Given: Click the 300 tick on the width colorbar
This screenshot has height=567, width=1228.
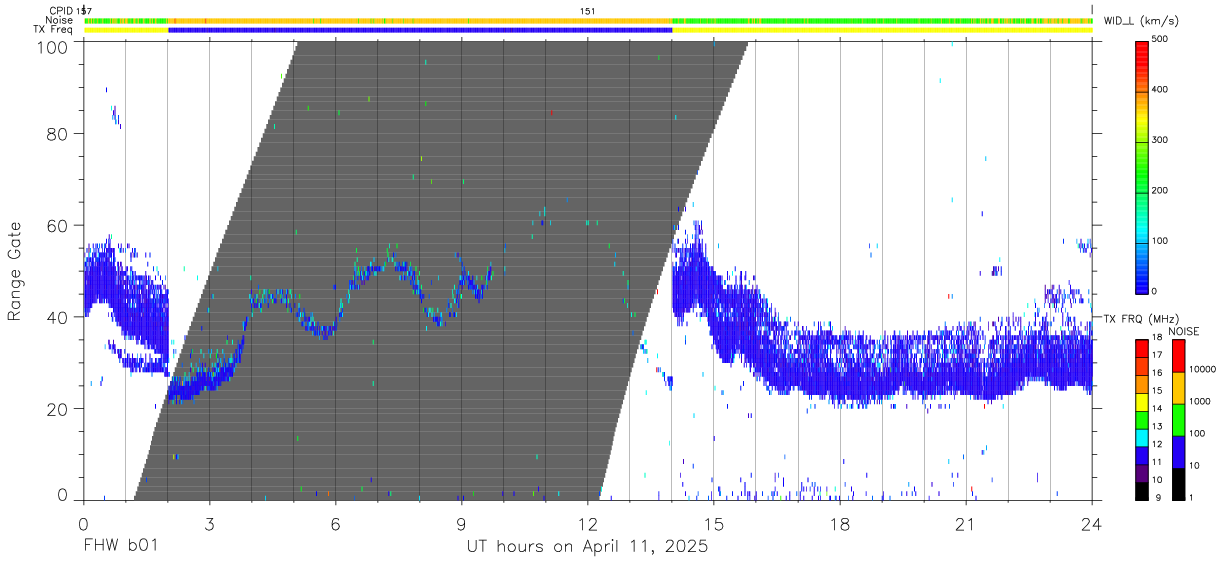Looking at the screenshot, I should click(x=1161, y=141).
